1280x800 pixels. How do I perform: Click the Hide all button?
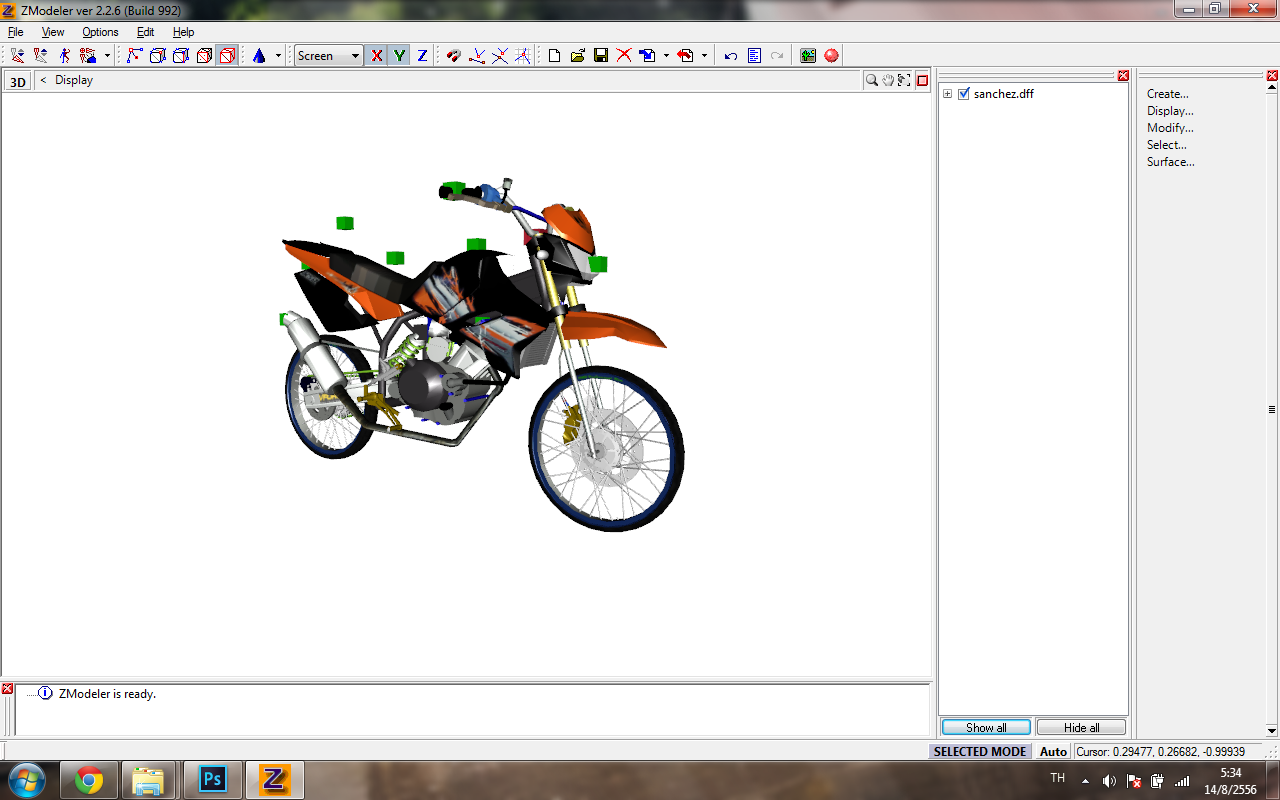click(x=1081, y=728)
